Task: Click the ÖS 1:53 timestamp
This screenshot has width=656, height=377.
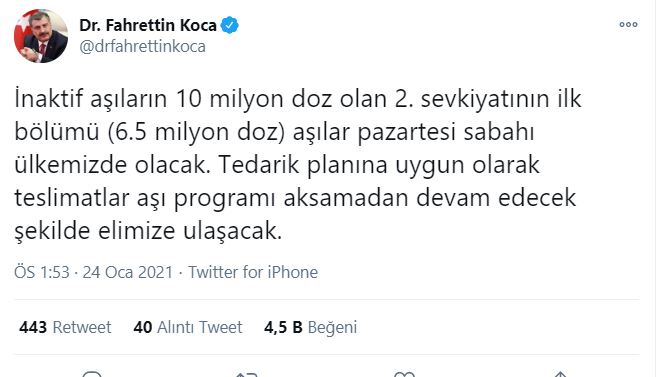Action: (x=41, y=272)
